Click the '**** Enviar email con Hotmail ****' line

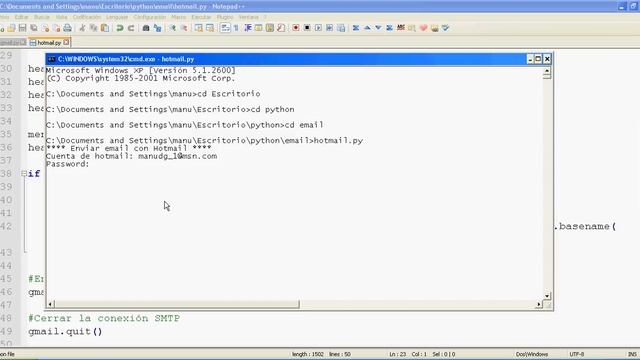[x=129, y=148]
